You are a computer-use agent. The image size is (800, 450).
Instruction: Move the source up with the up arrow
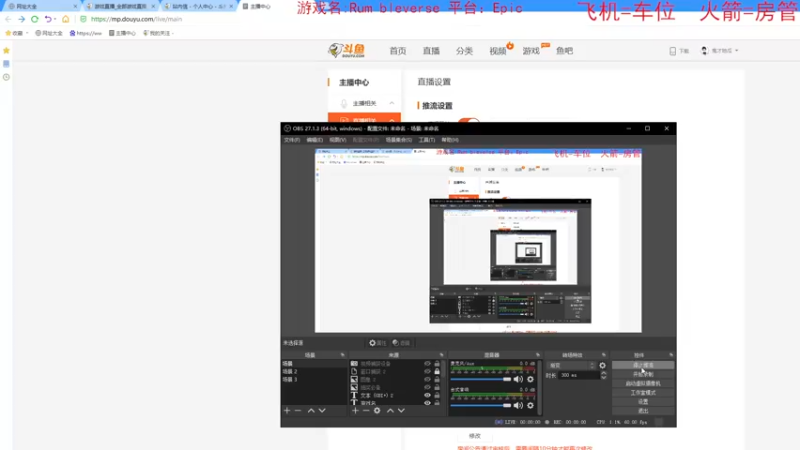tap(390, 410)
